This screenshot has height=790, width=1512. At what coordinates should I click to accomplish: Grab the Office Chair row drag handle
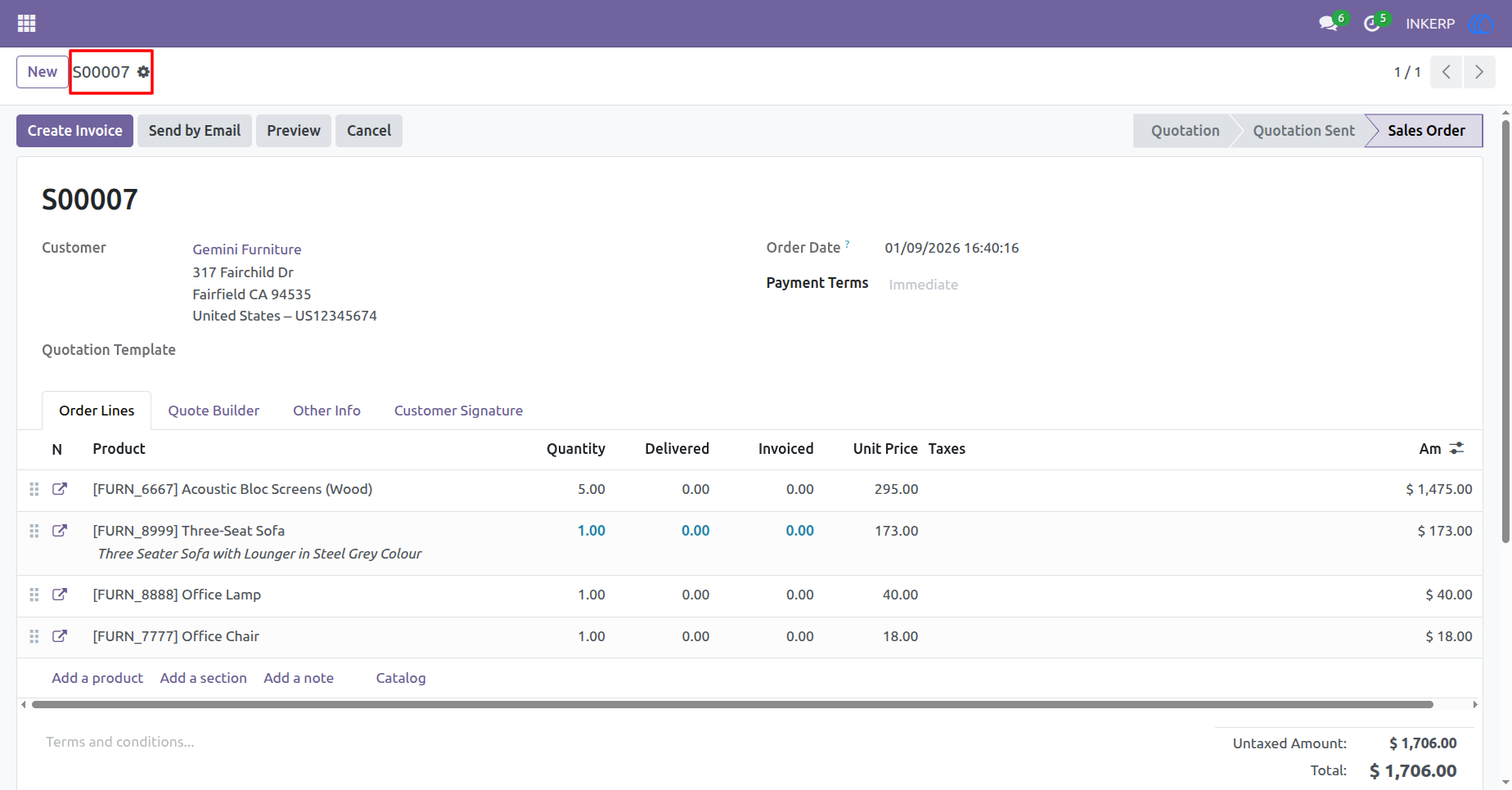tap(34, 636)
